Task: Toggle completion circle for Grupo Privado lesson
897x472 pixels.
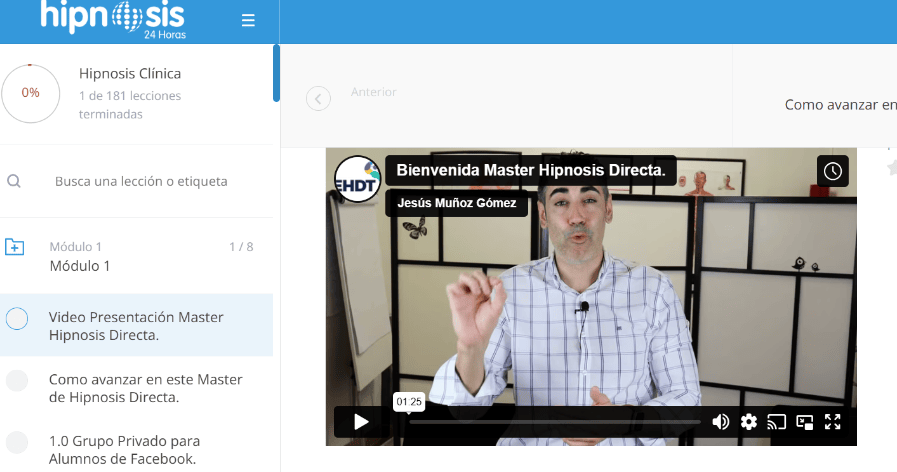Action: pos(17,442)
